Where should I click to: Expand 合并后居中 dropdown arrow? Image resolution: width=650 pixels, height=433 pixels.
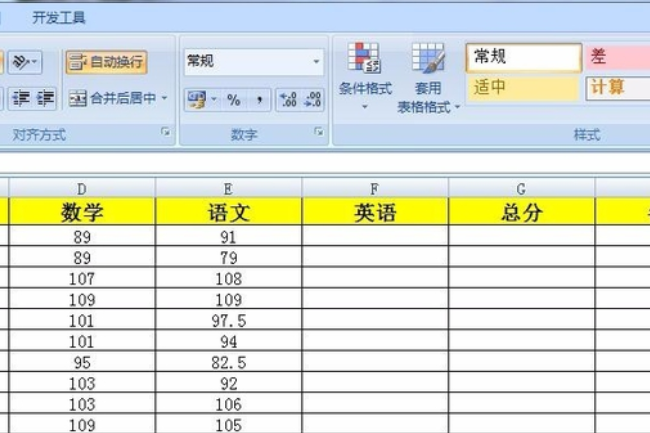[x=165, y=99]
